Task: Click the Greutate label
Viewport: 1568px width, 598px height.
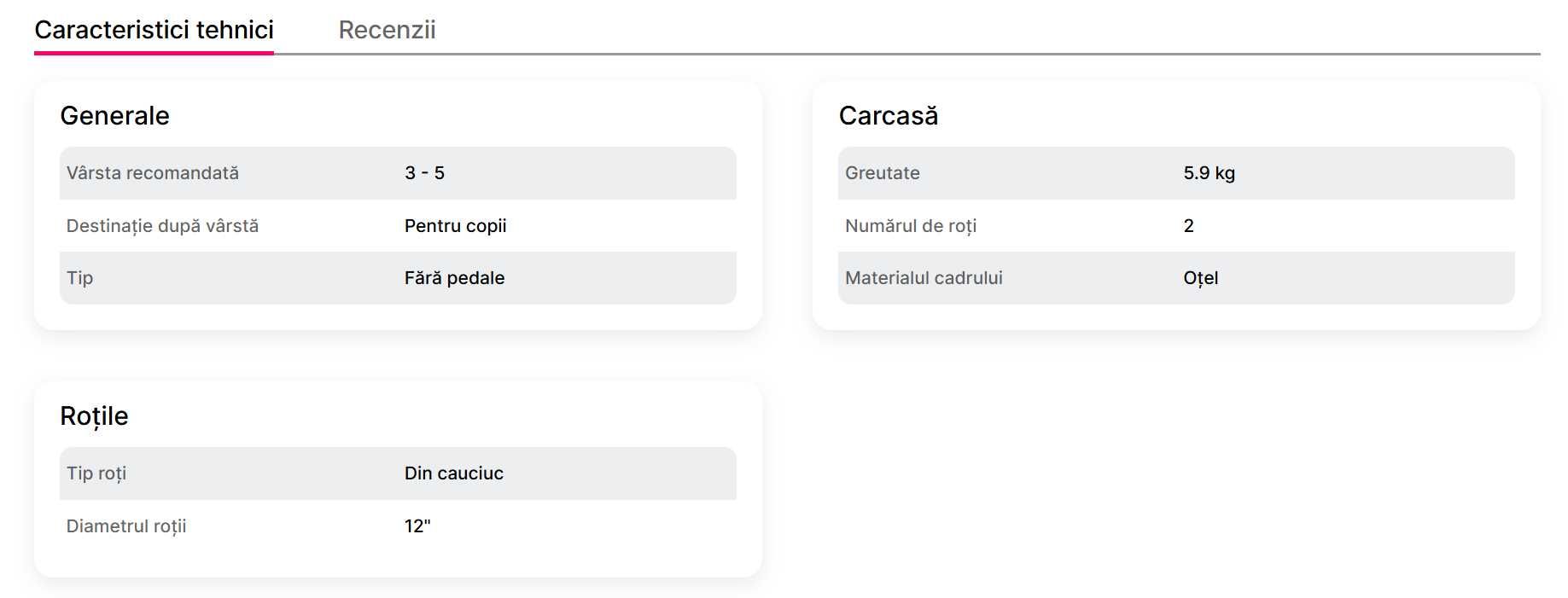Action: [x=882, y=173]
